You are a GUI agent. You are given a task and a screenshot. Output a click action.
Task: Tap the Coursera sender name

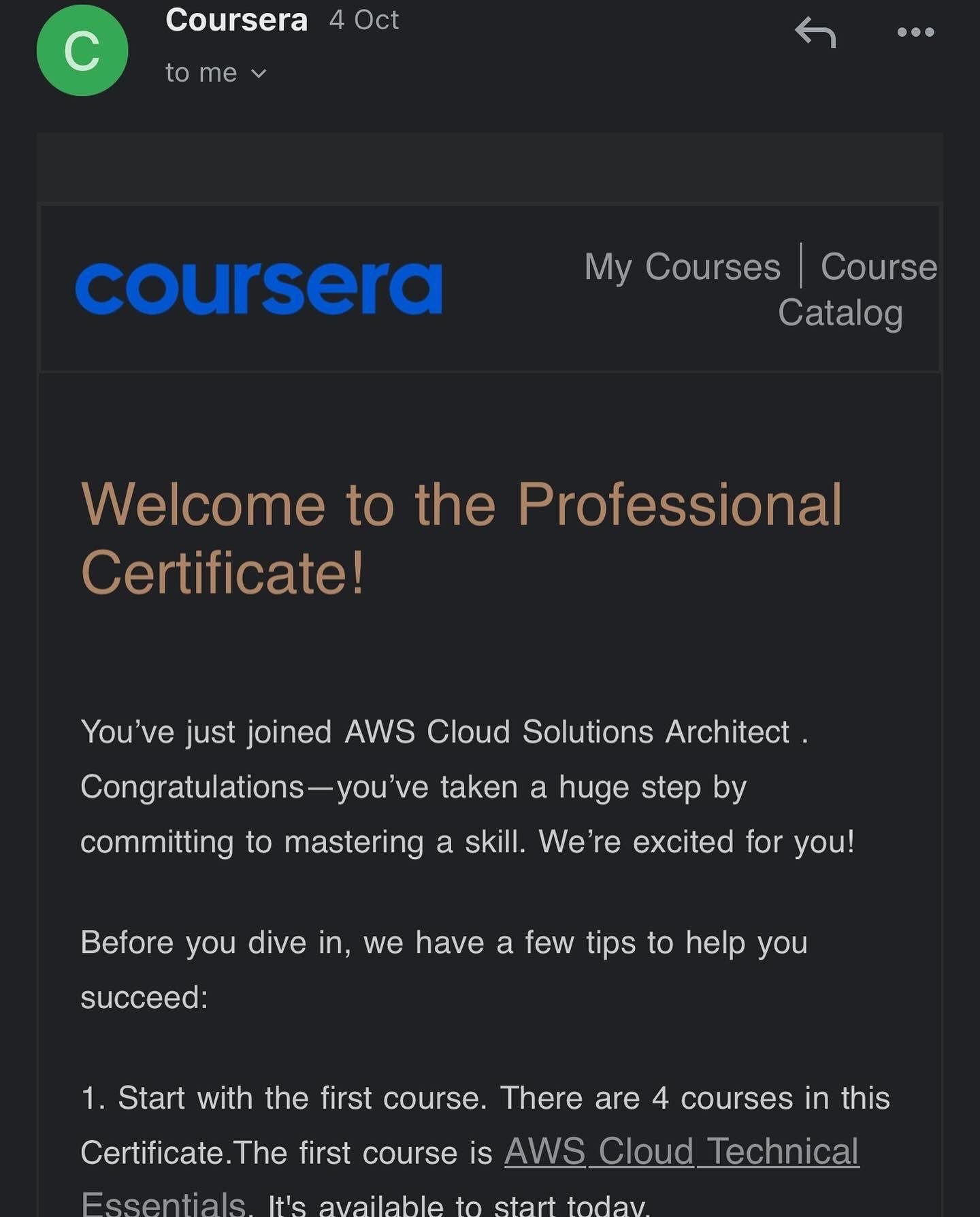click(x=236, y=20)
